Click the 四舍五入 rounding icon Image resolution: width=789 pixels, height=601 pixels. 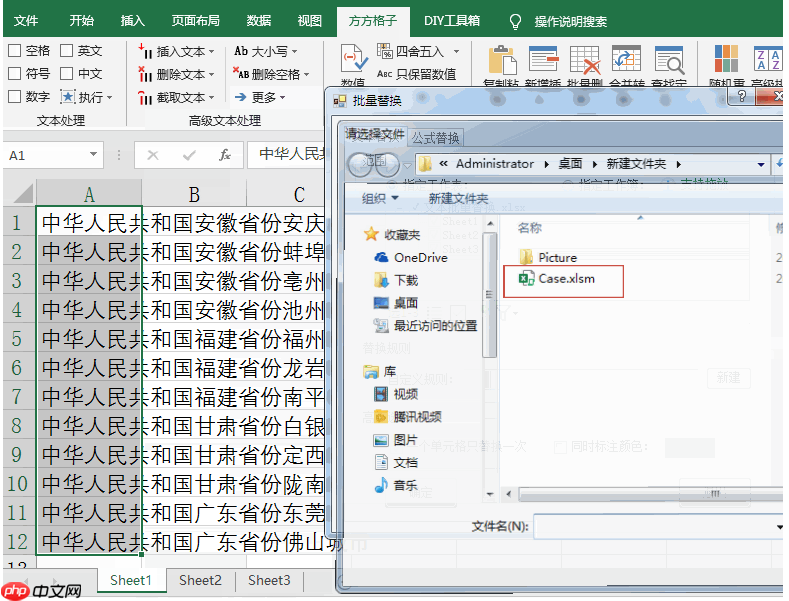tap(385, 51)
